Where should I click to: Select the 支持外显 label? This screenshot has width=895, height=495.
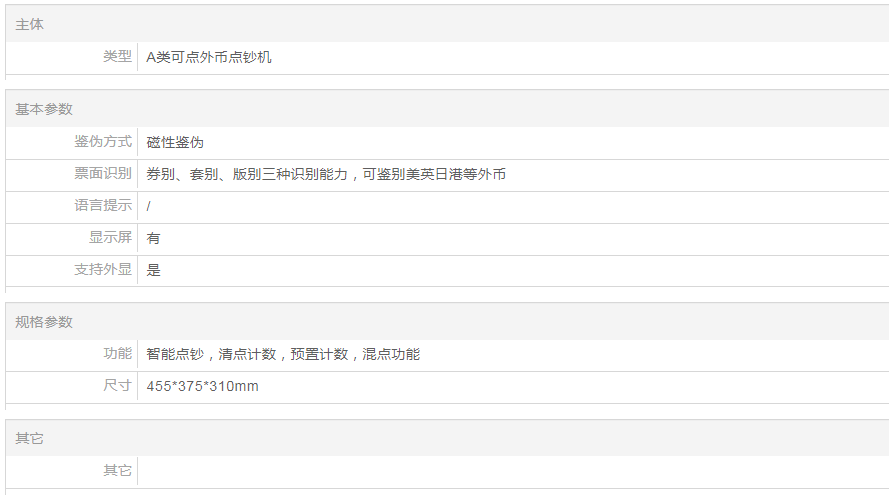103,270
